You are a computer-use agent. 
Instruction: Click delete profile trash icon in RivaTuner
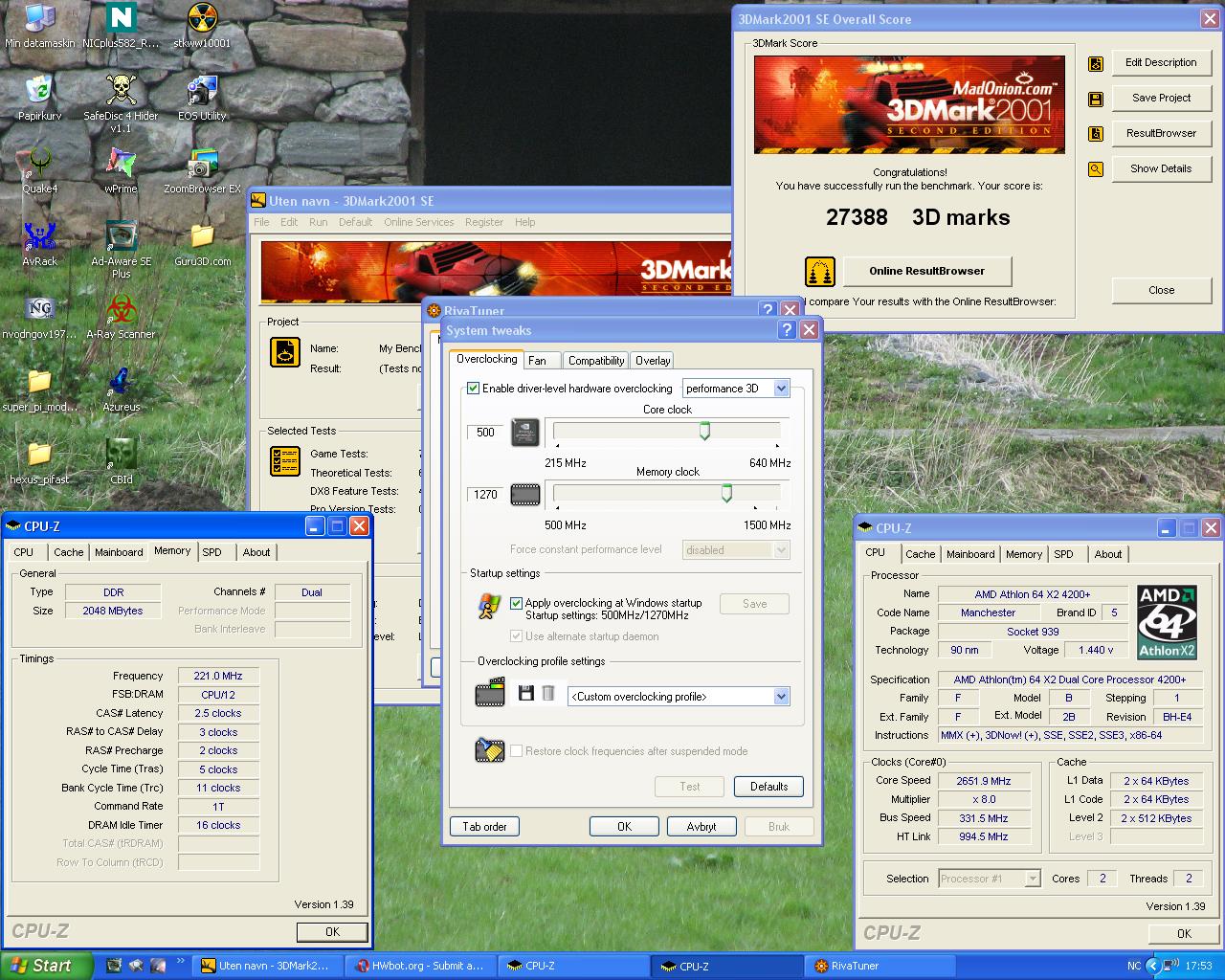[547, 693]
